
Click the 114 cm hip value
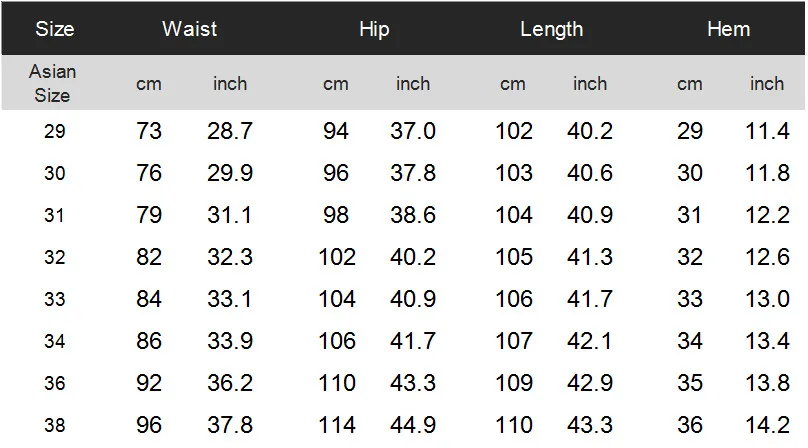[337, 425]
